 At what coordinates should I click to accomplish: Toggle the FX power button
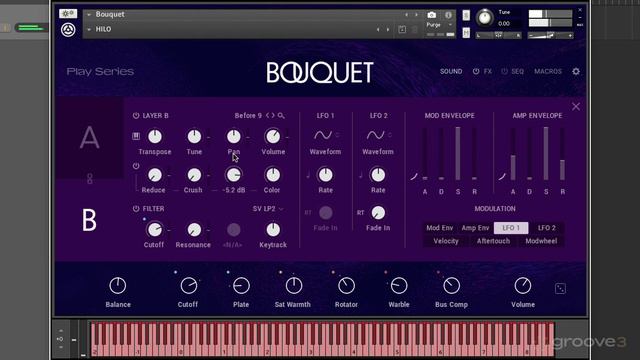tap(476, 71)
